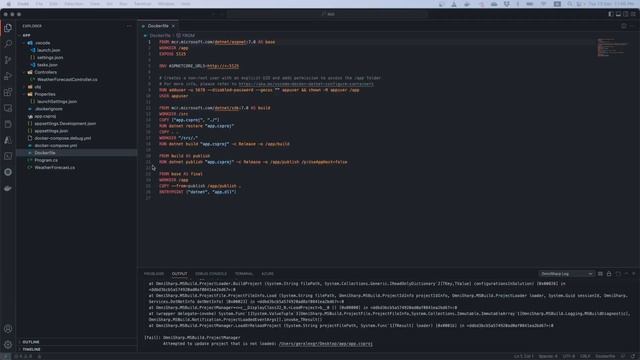This screenshot has width=640, height=360.
Task: Click Spaces indentation setting in status bar
Action: [548, 356]
